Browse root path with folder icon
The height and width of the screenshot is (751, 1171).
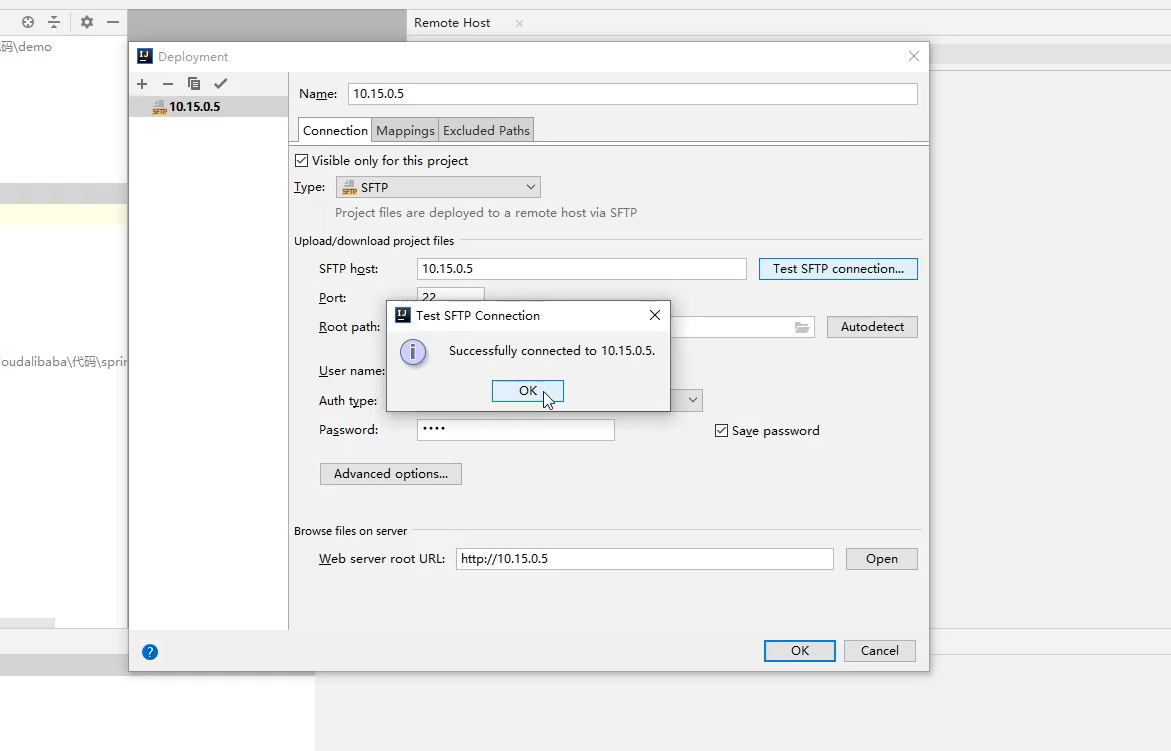(x=801, y=327)
